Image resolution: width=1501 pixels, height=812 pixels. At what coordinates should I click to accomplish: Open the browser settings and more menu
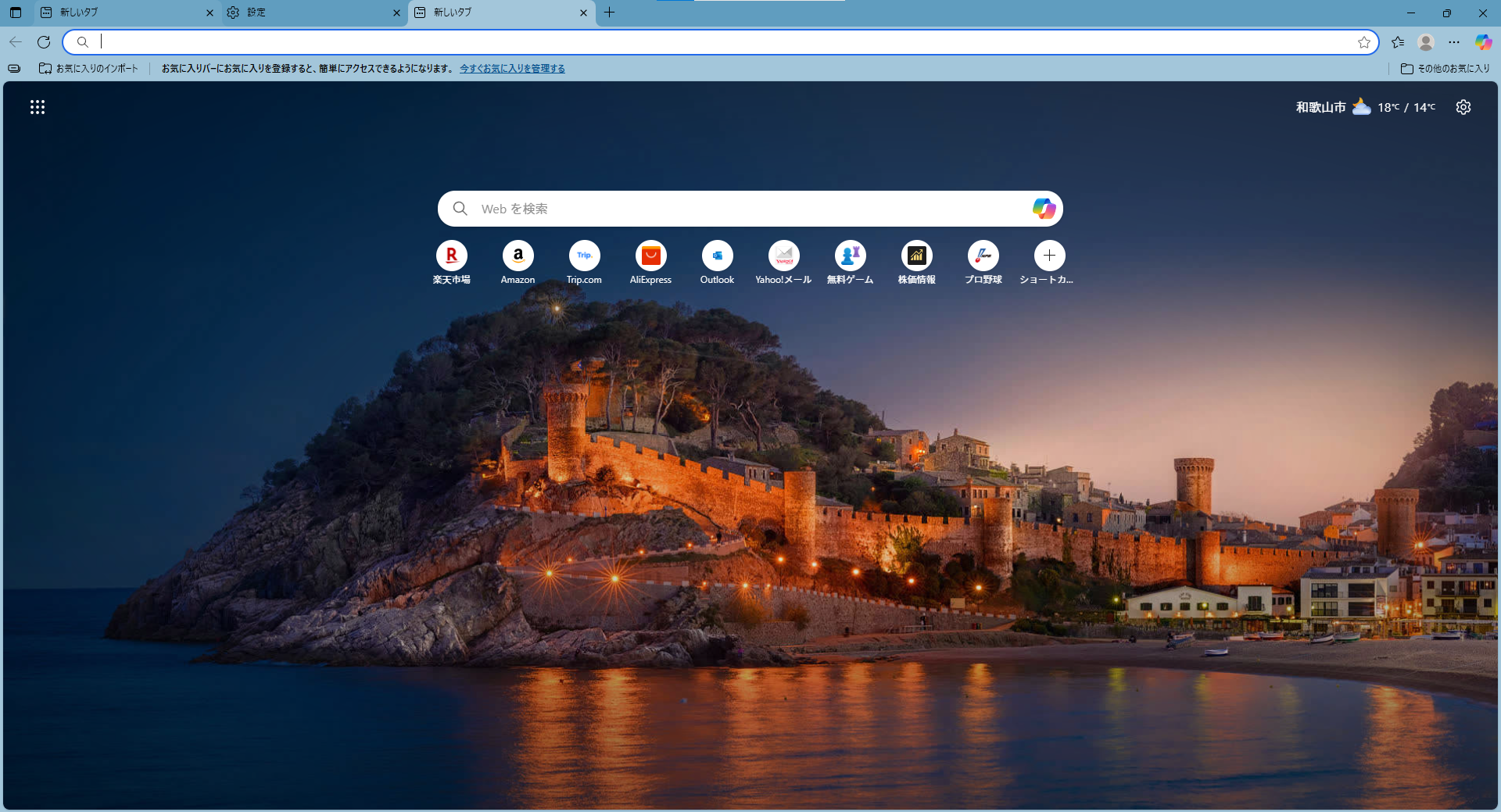coord(1454,42)
